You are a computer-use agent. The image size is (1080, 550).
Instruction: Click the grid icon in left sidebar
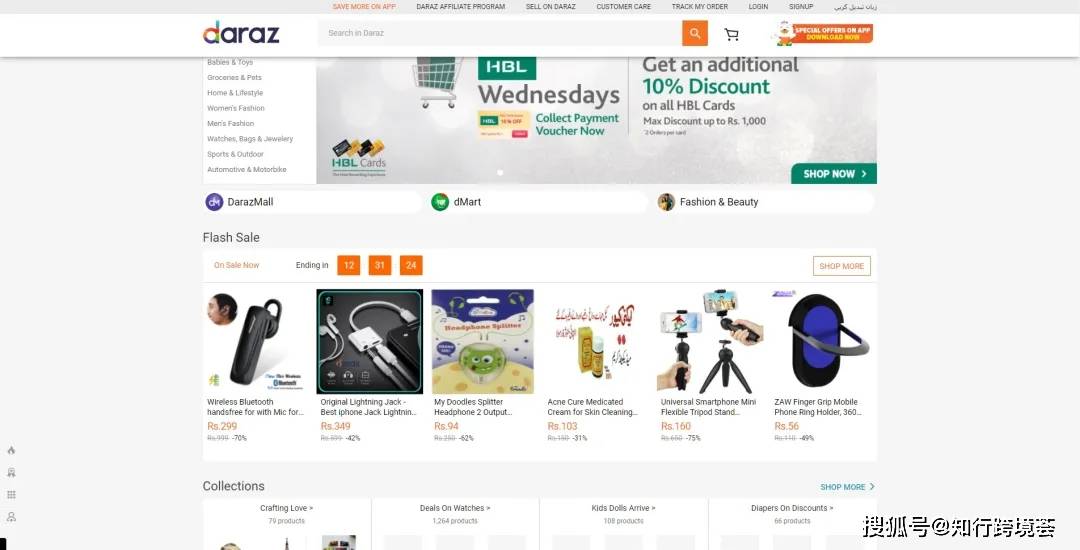pos(11,494)
